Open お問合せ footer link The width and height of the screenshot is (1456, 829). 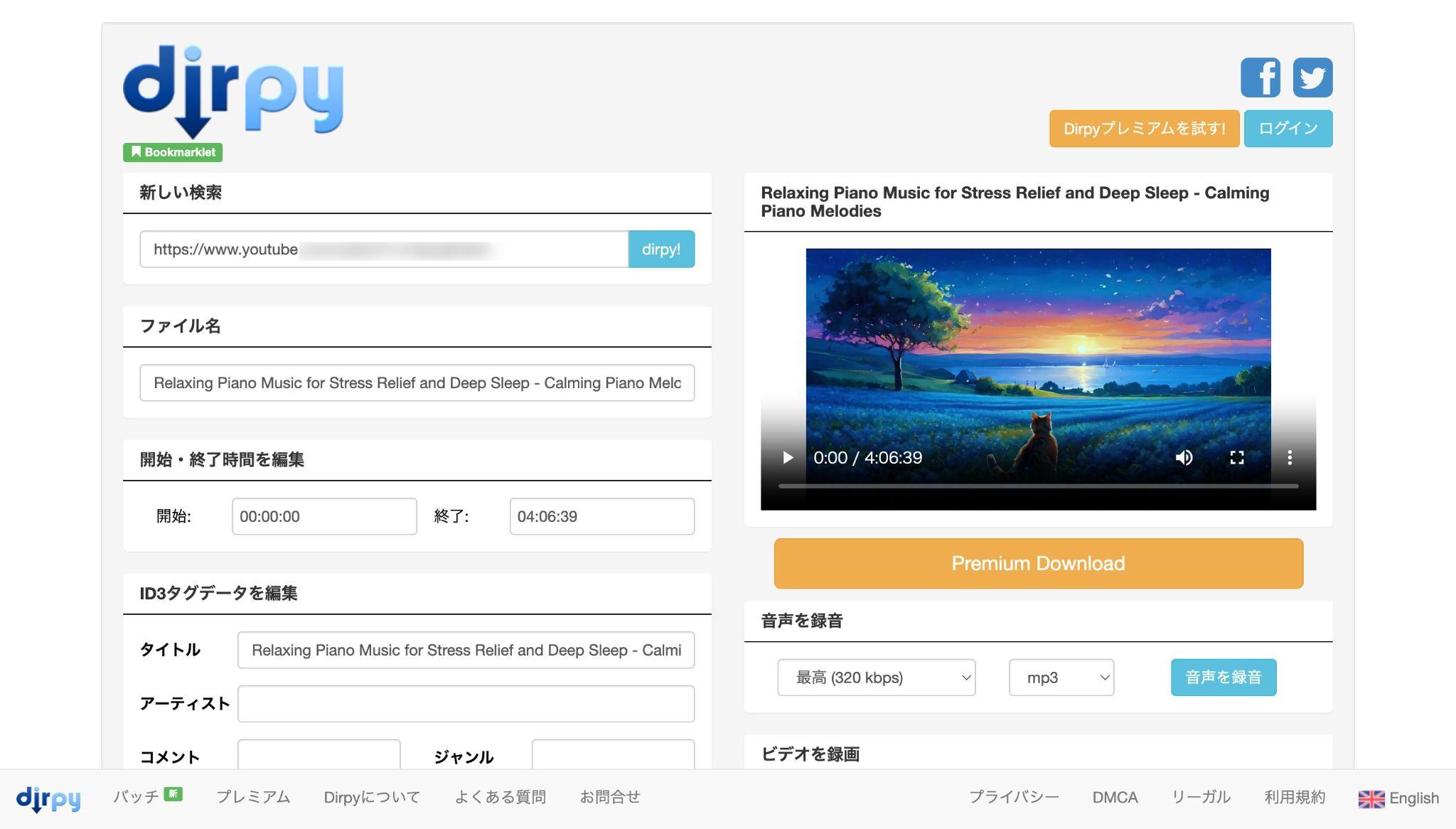point(610,798)
